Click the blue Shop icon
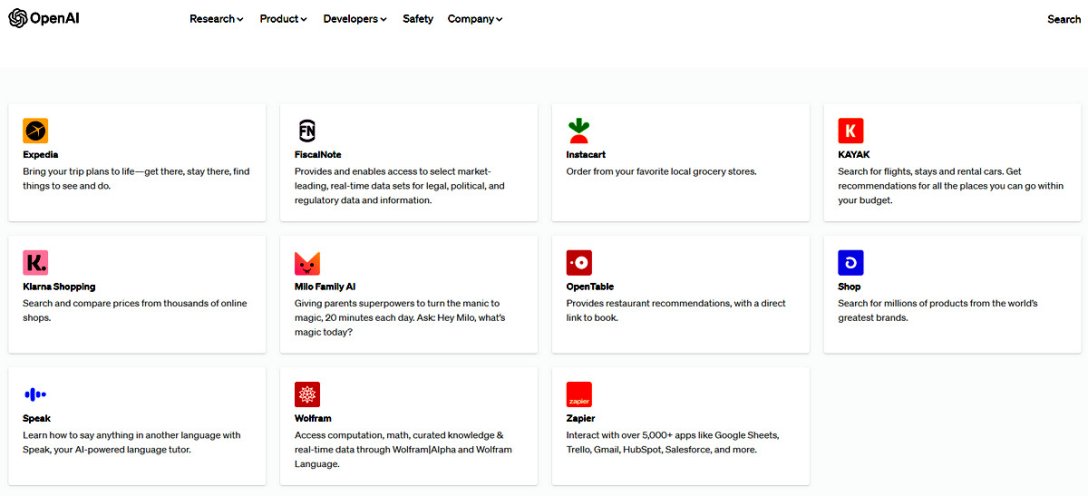 pyautogui.click(x=851, y=263)
